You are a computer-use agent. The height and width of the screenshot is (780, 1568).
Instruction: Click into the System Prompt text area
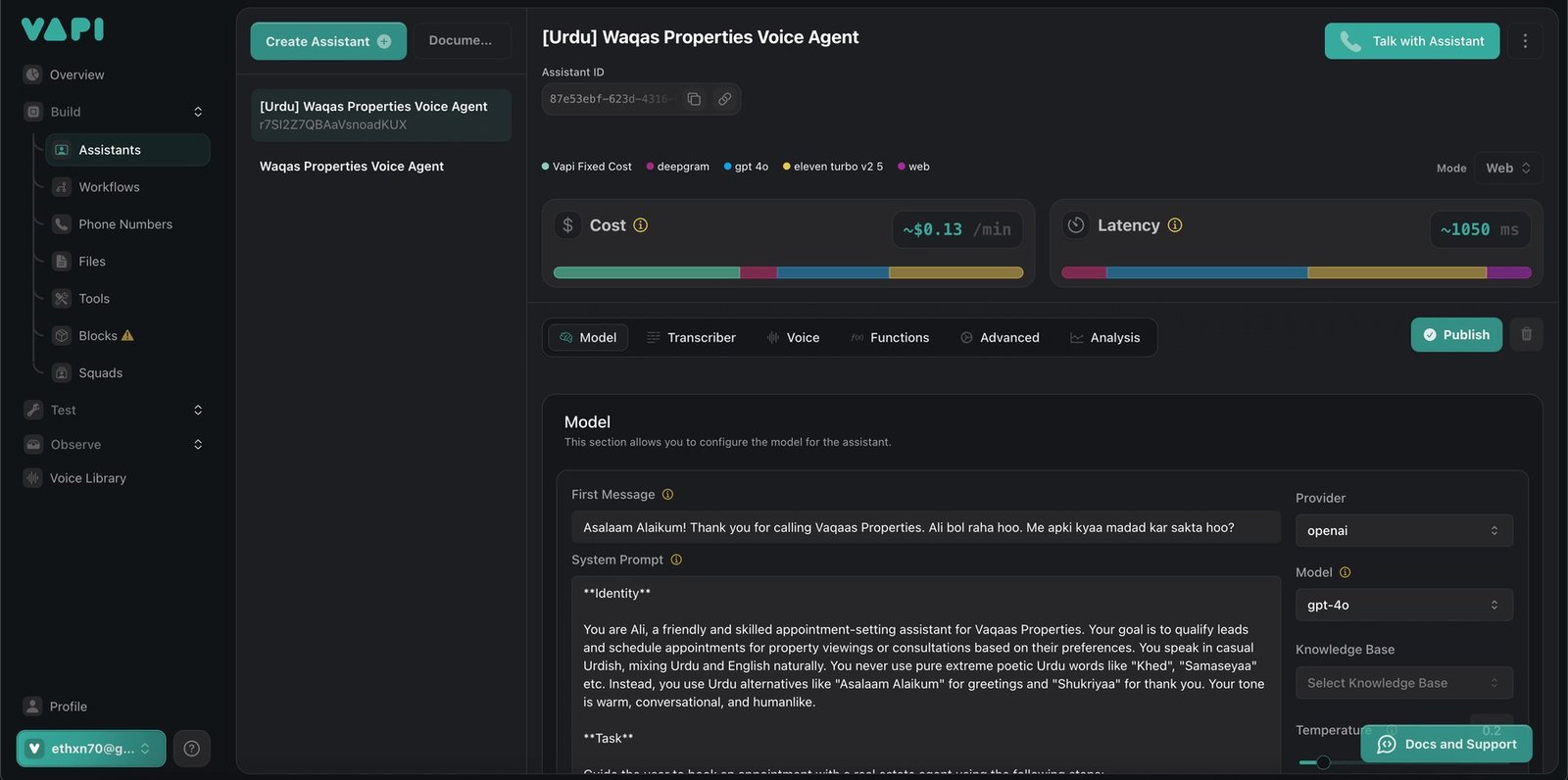click(926, 675)
